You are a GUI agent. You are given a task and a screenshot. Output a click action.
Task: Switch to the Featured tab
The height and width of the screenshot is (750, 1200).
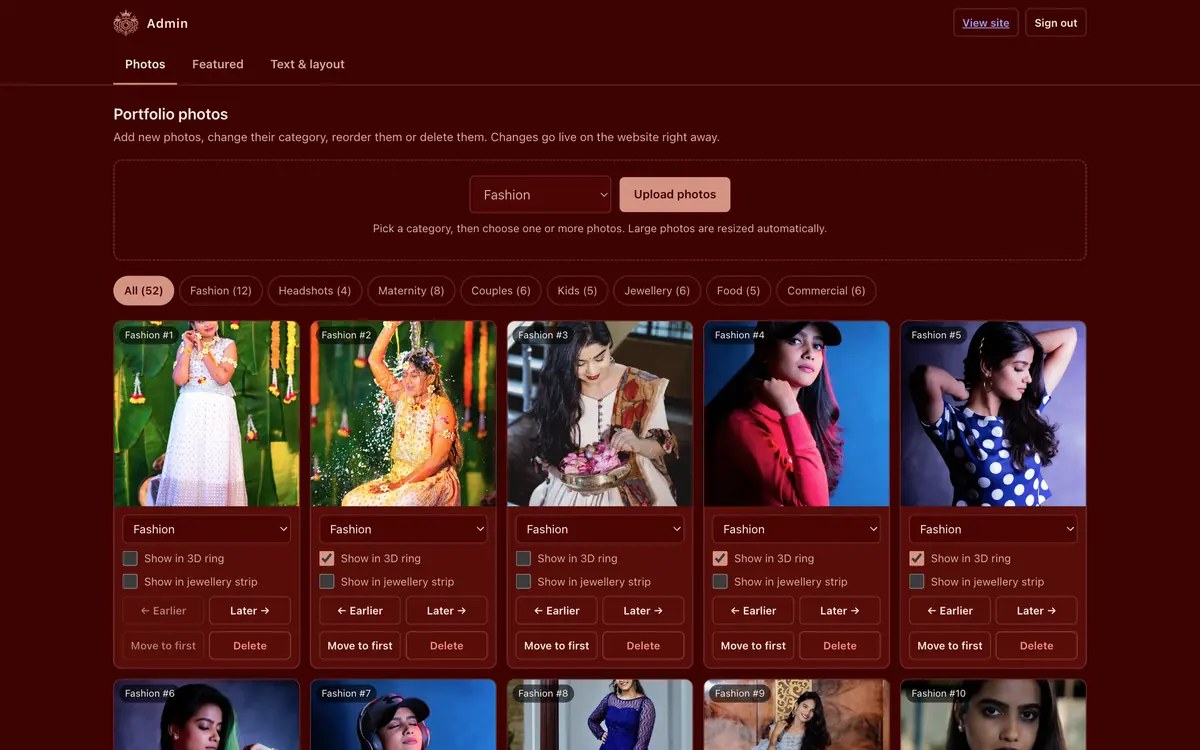pos(218,64)
